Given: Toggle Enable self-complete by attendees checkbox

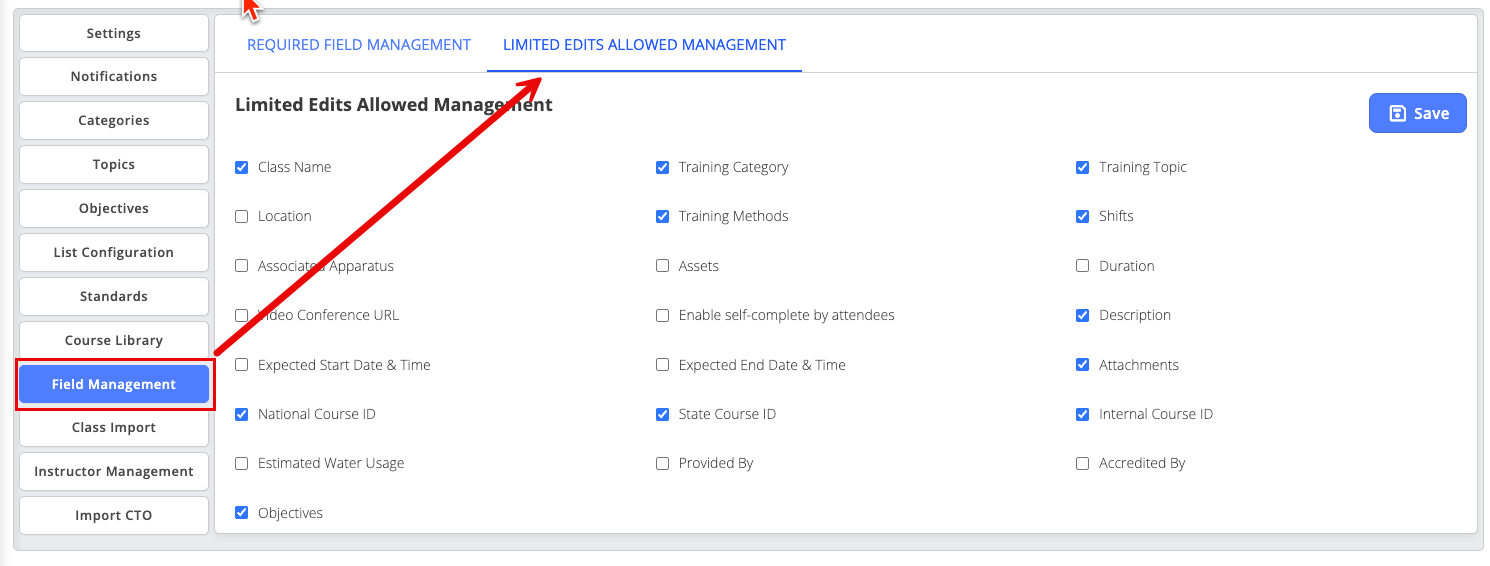Looking at the screenshot, I should click(x=662, y=316).
